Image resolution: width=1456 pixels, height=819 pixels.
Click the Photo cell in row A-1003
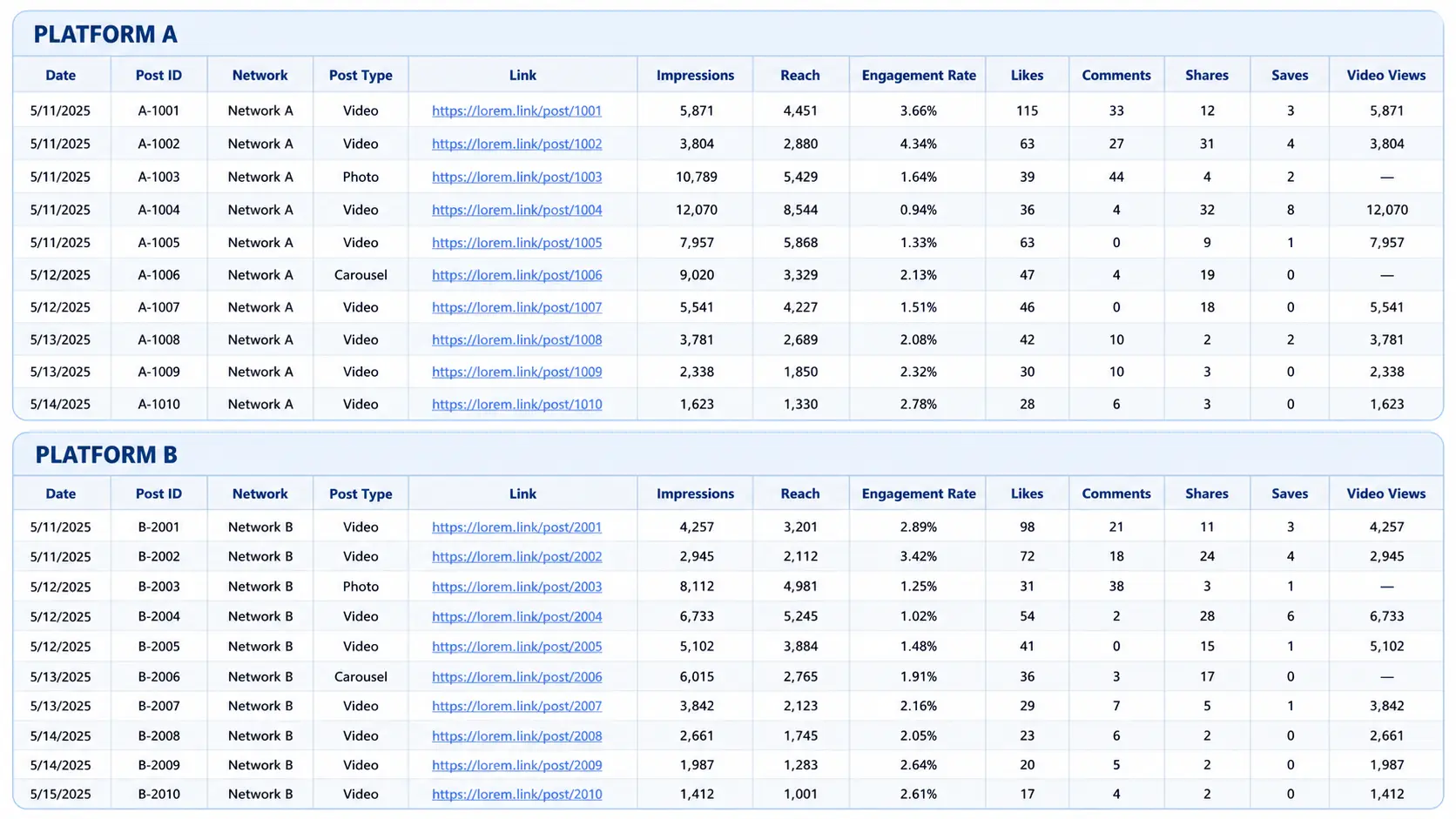pyautogui.click(x=361, y=178)
